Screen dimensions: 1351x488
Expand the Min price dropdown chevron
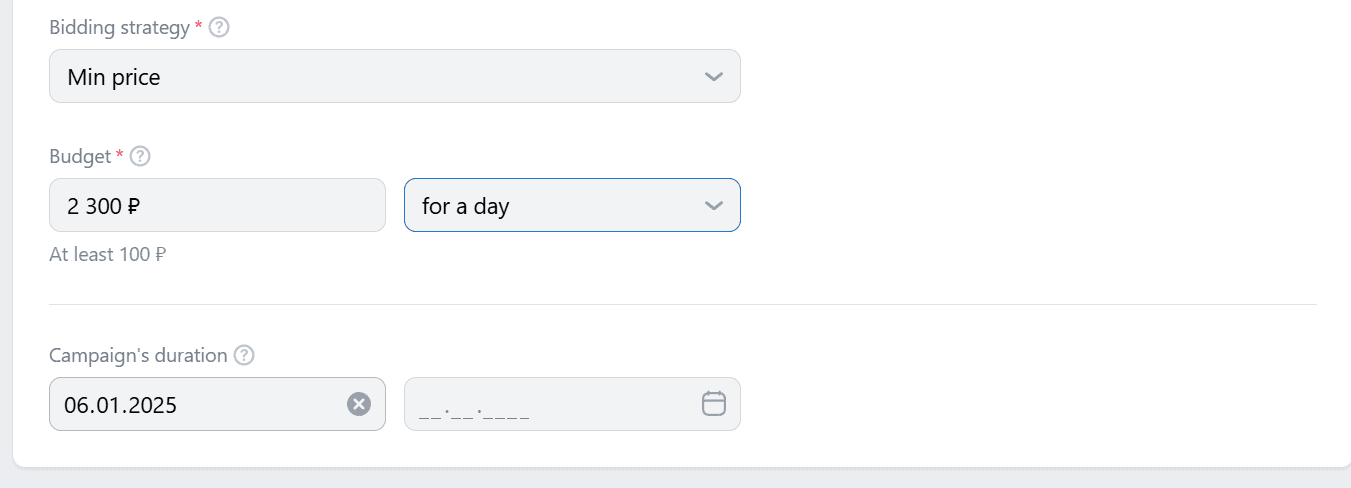713,76
